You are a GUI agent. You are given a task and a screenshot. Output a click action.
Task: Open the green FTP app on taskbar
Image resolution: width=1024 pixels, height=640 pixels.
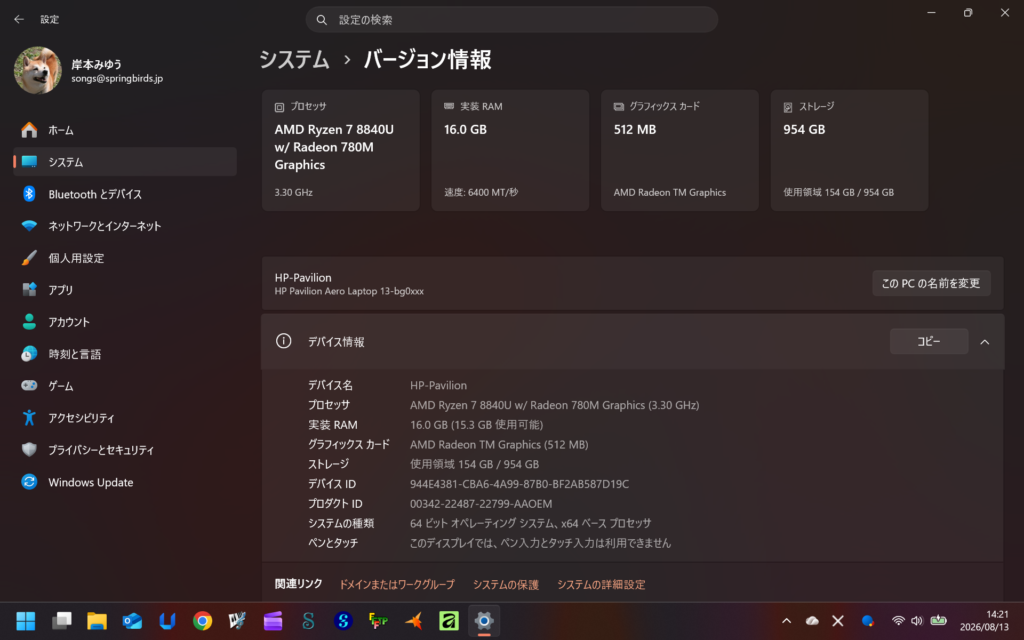[x=378, y=621]
